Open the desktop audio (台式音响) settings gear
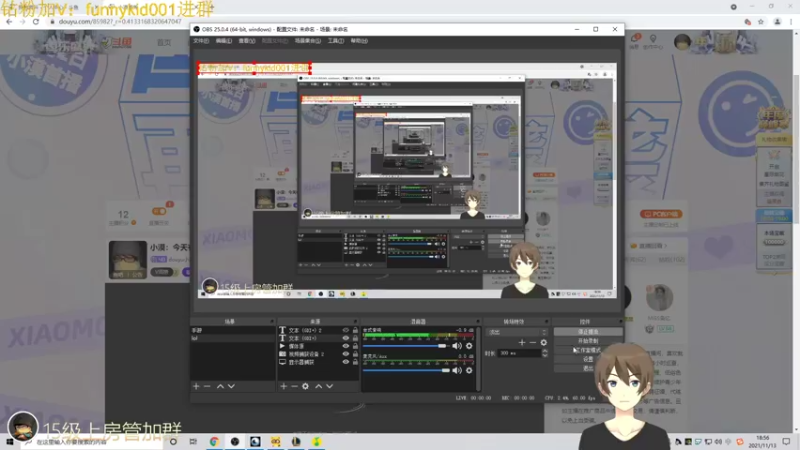Image resolution: width=800 pixels, height=450 pixels. click(x=469, y=346)
